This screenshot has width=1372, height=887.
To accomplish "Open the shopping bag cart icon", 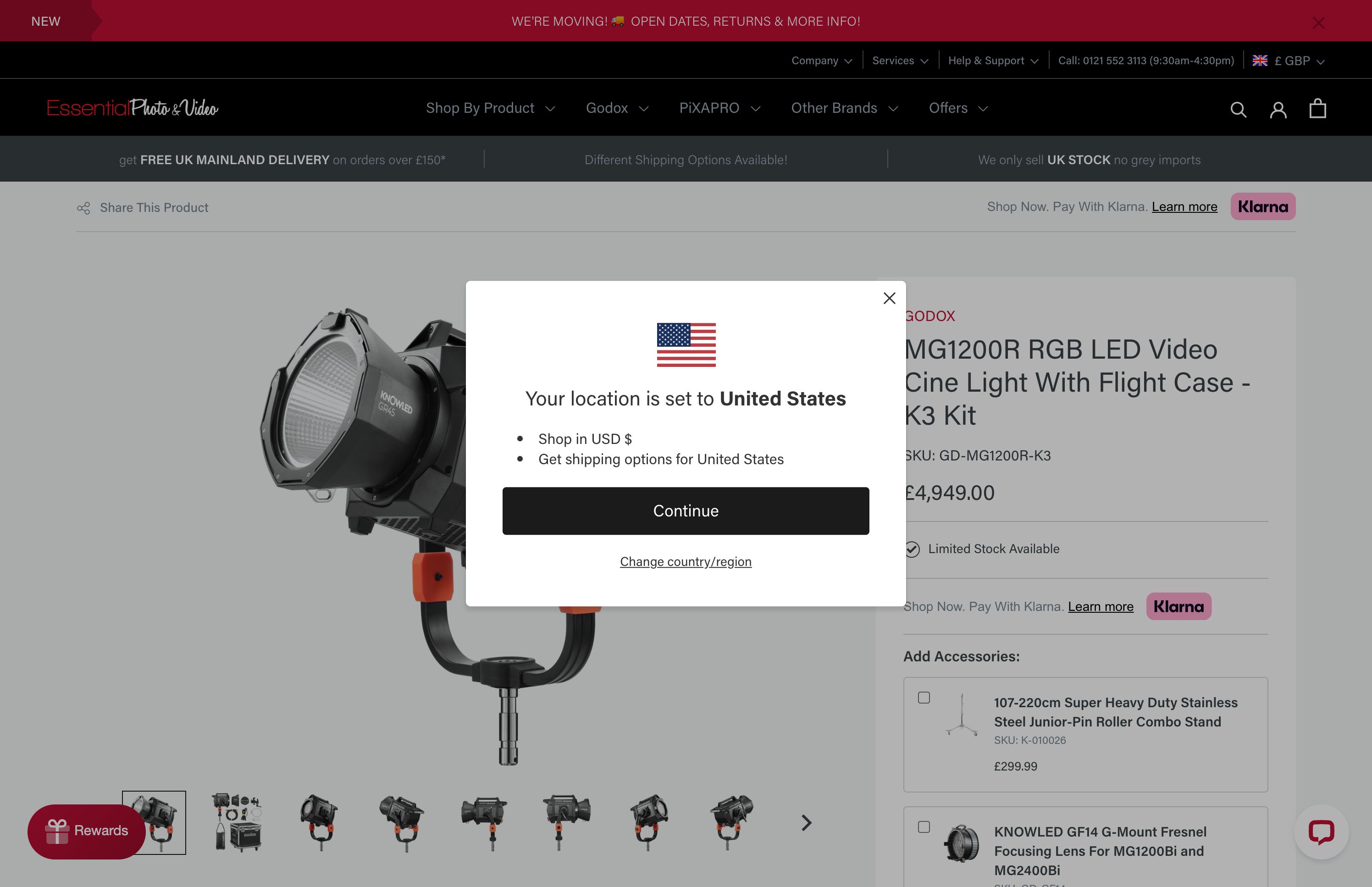I will coord(1318,108).
